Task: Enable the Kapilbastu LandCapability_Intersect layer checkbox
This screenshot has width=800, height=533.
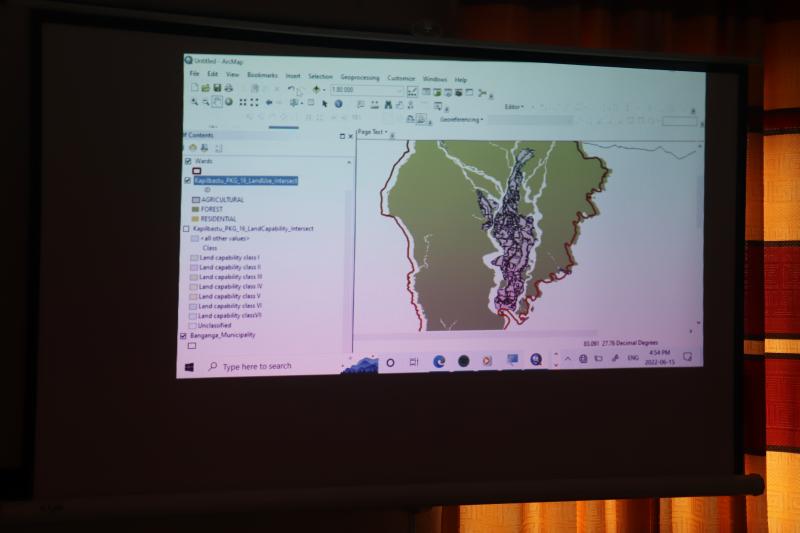Action: point(186,229)
